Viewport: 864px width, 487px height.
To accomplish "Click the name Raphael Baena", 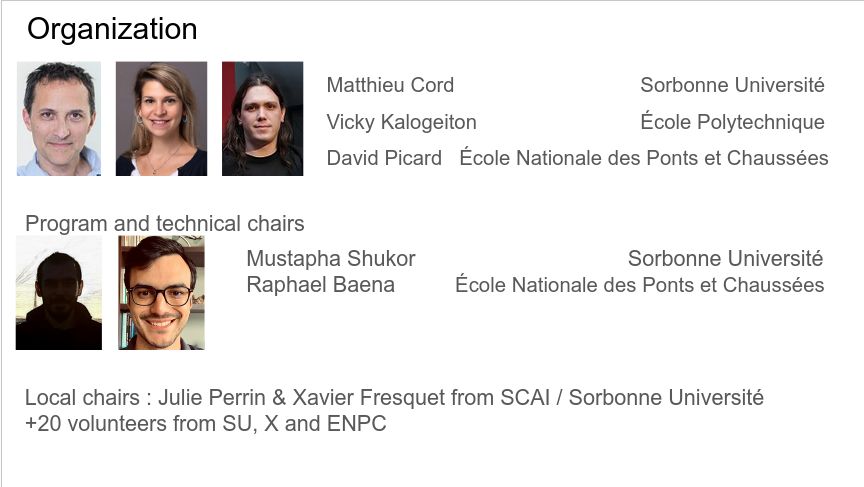I will point(321,285).
